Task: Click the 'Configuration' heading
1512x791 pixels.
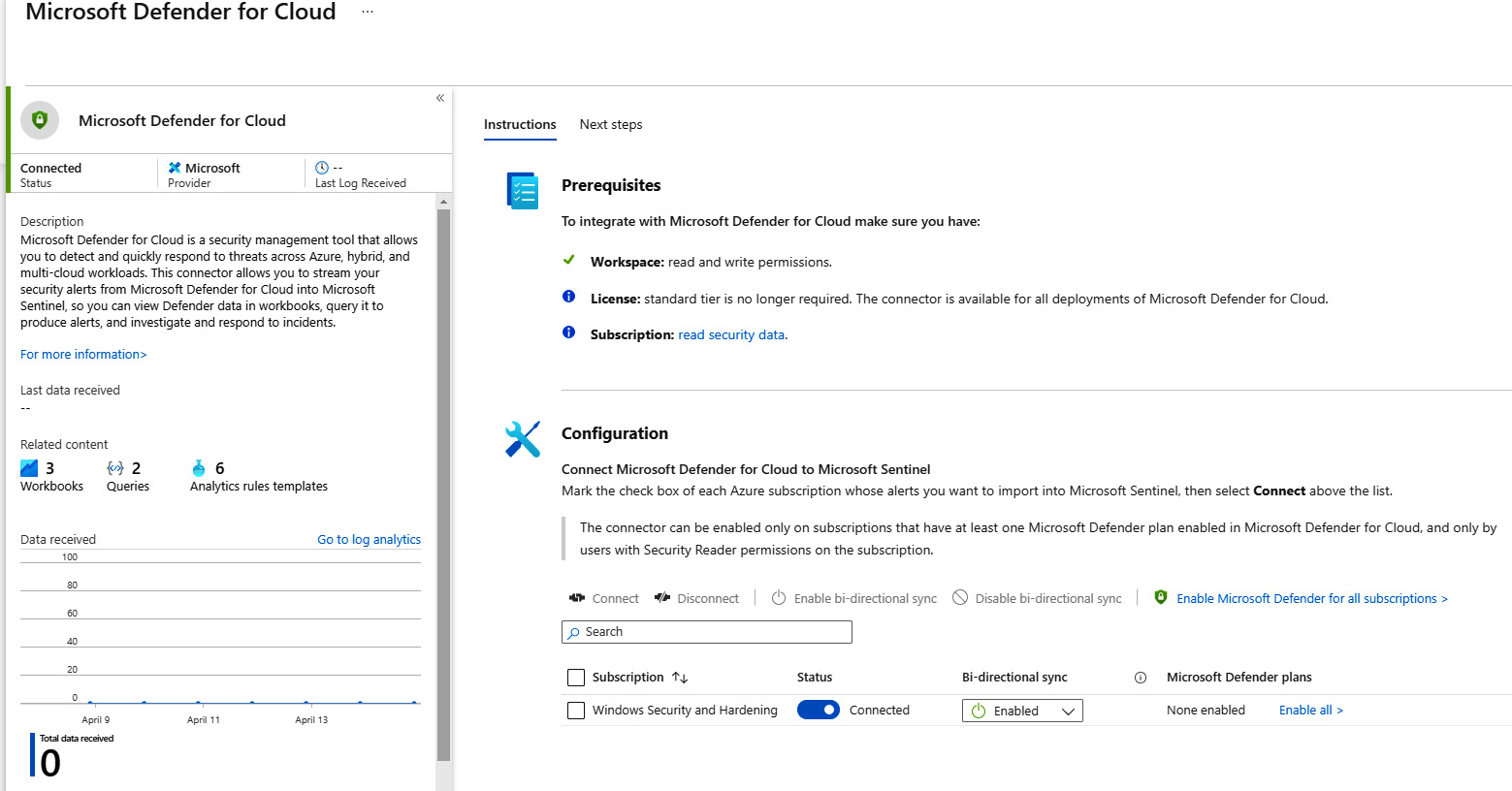Action: point(615,433)
